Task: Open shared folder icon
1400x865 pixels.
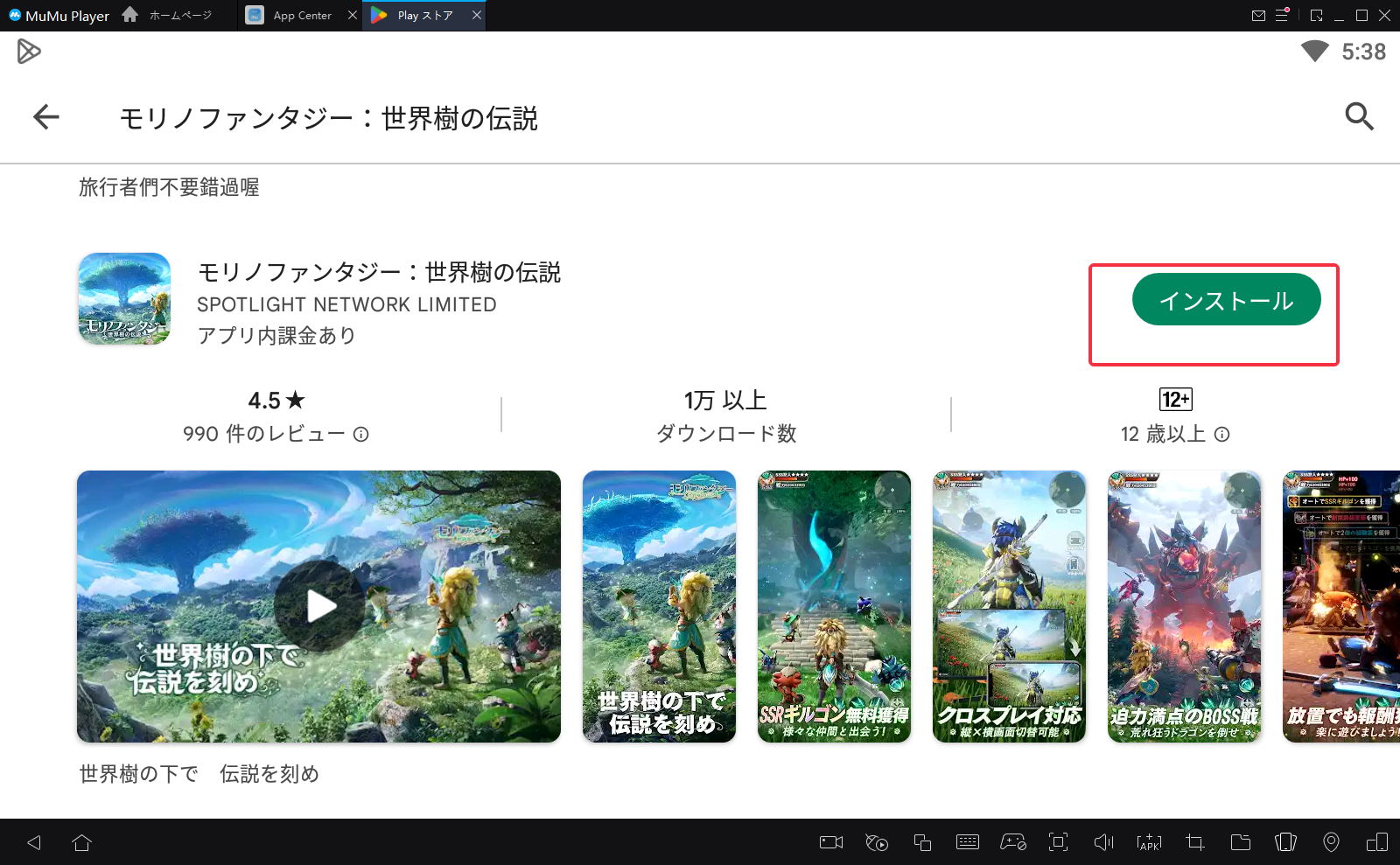Action: [1241, 842]
